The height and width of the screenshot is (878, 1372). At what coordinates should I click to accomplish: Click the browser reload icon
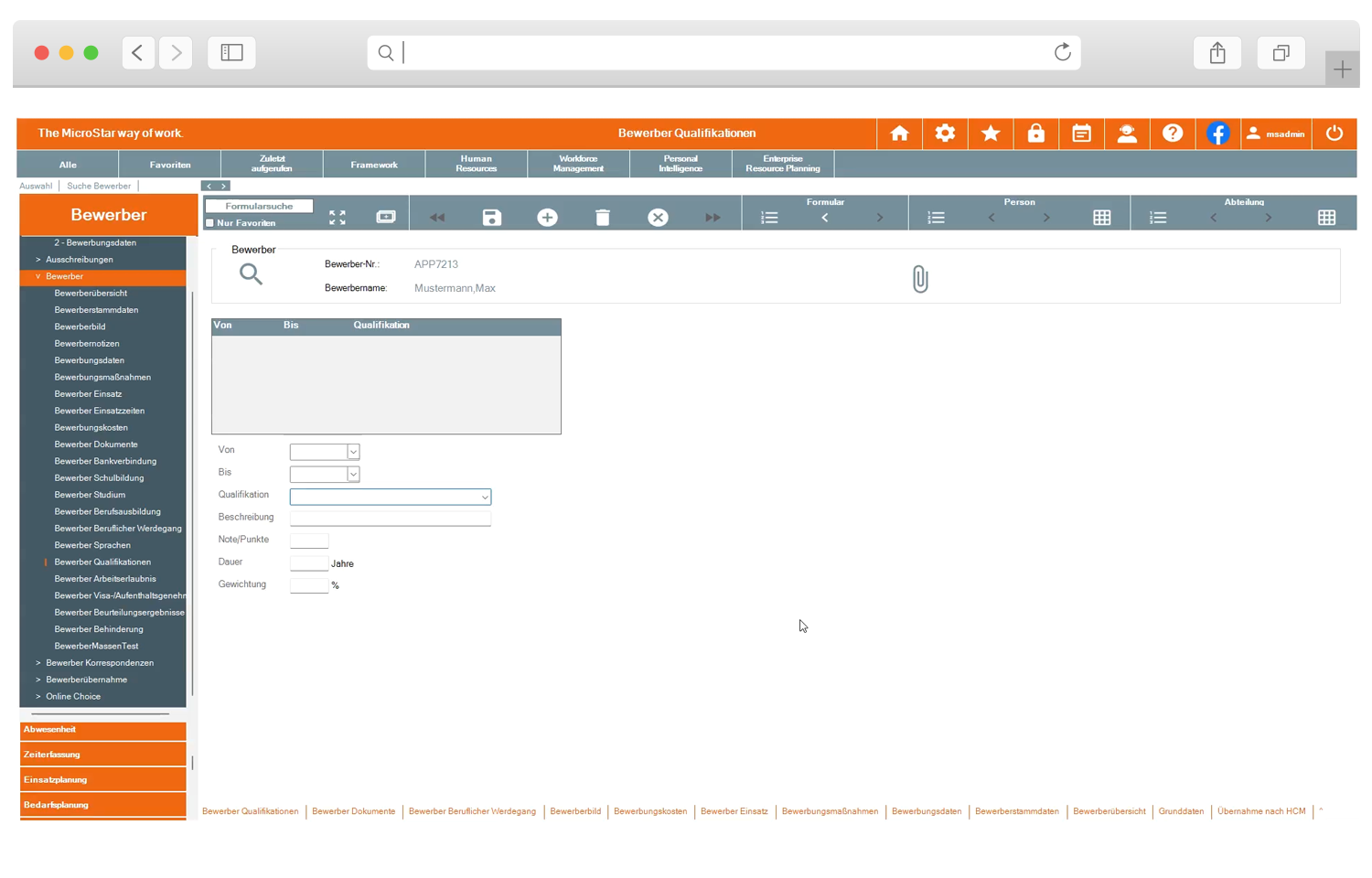point(1062,52)
